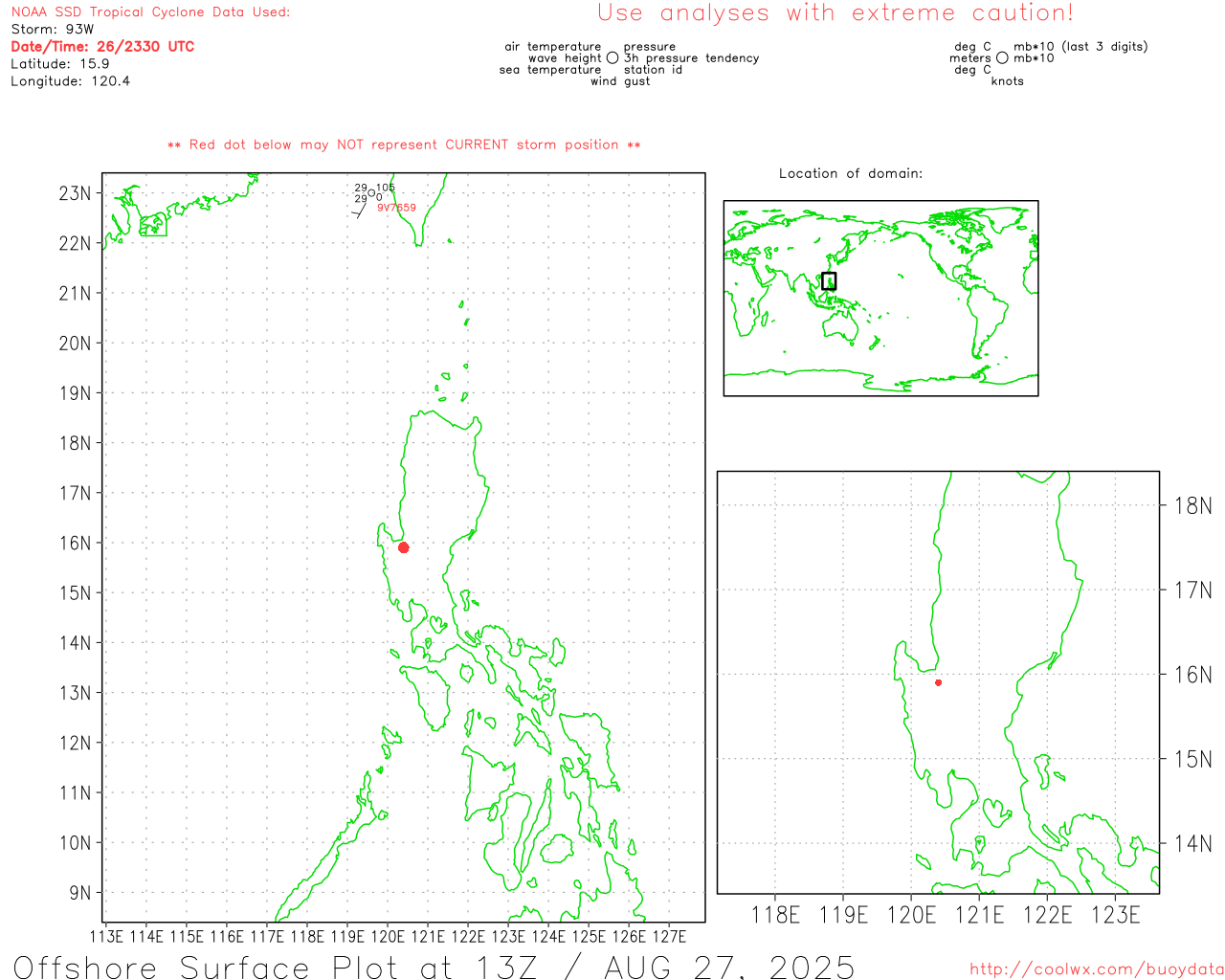Click the world map overview thumbnail
The image size is (1225, 980).
(x=880, y=298)
